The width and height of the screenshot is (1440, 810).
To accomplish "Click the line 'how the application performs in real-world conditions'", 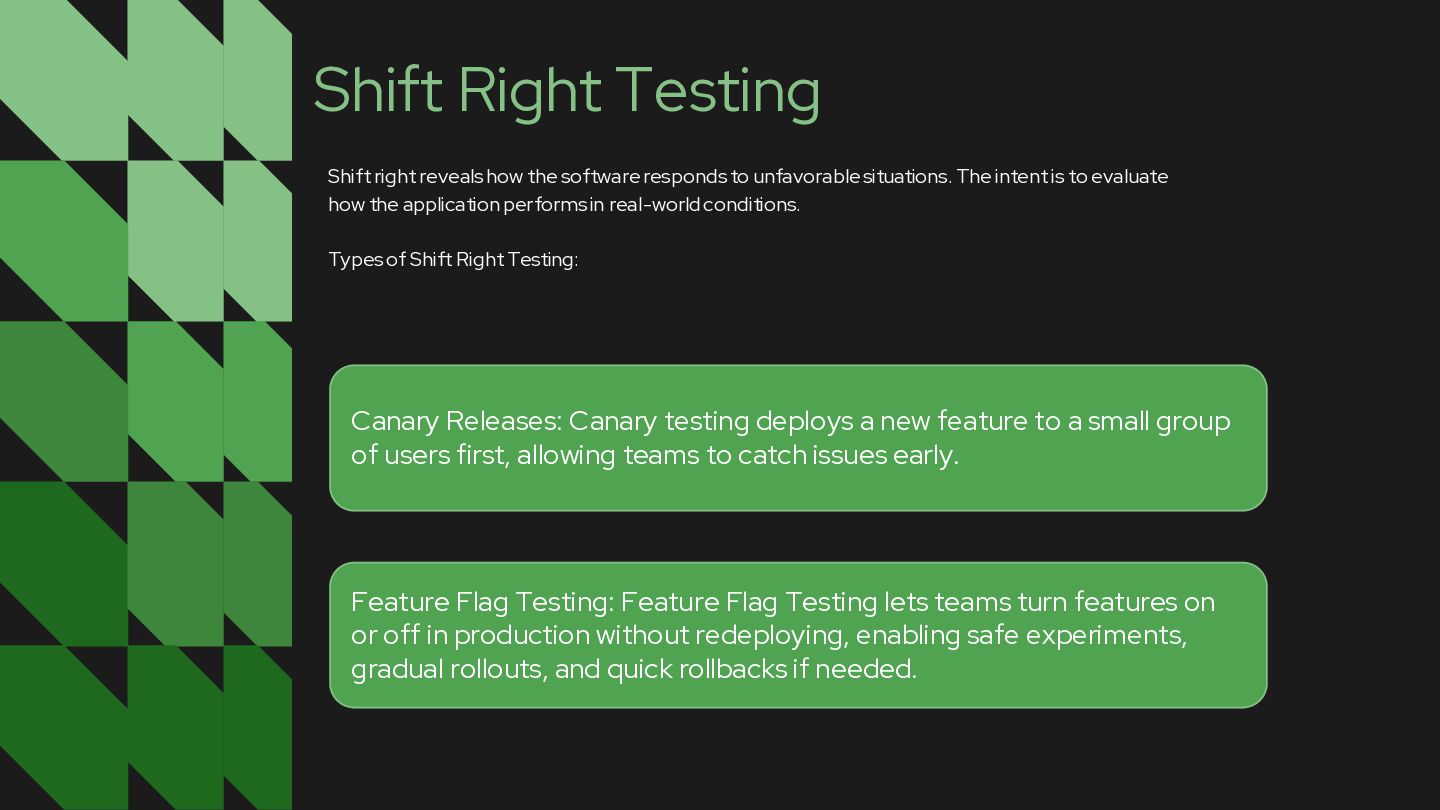I will point(564,204).
